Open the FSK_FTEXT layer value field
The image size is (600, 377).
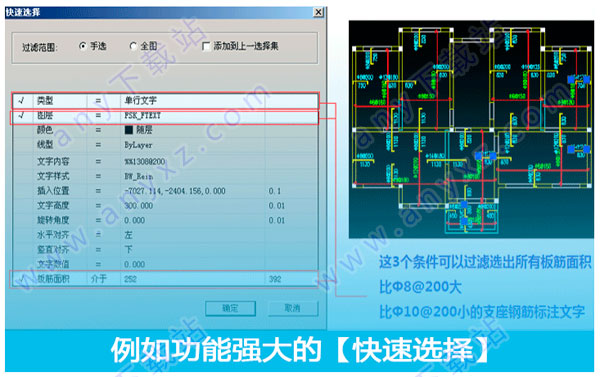[192, 115]
